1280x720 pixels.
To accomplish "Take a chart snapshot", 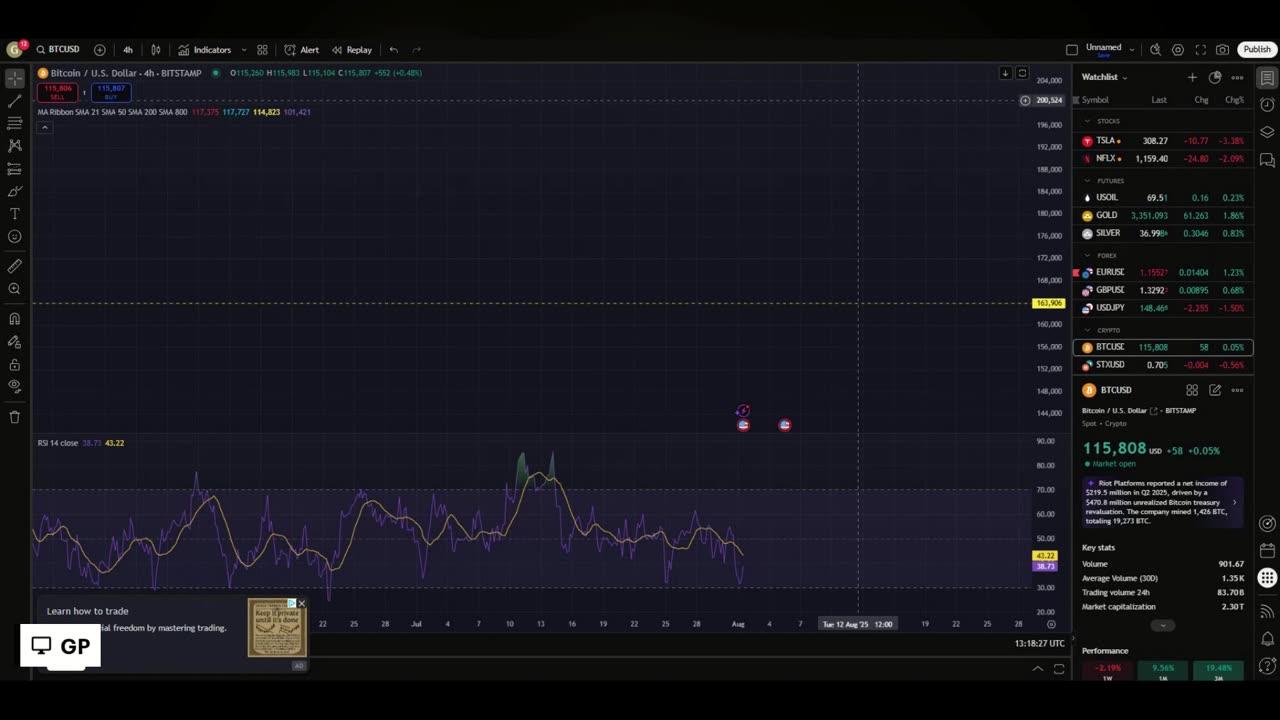I will (x=1222, y=50).
